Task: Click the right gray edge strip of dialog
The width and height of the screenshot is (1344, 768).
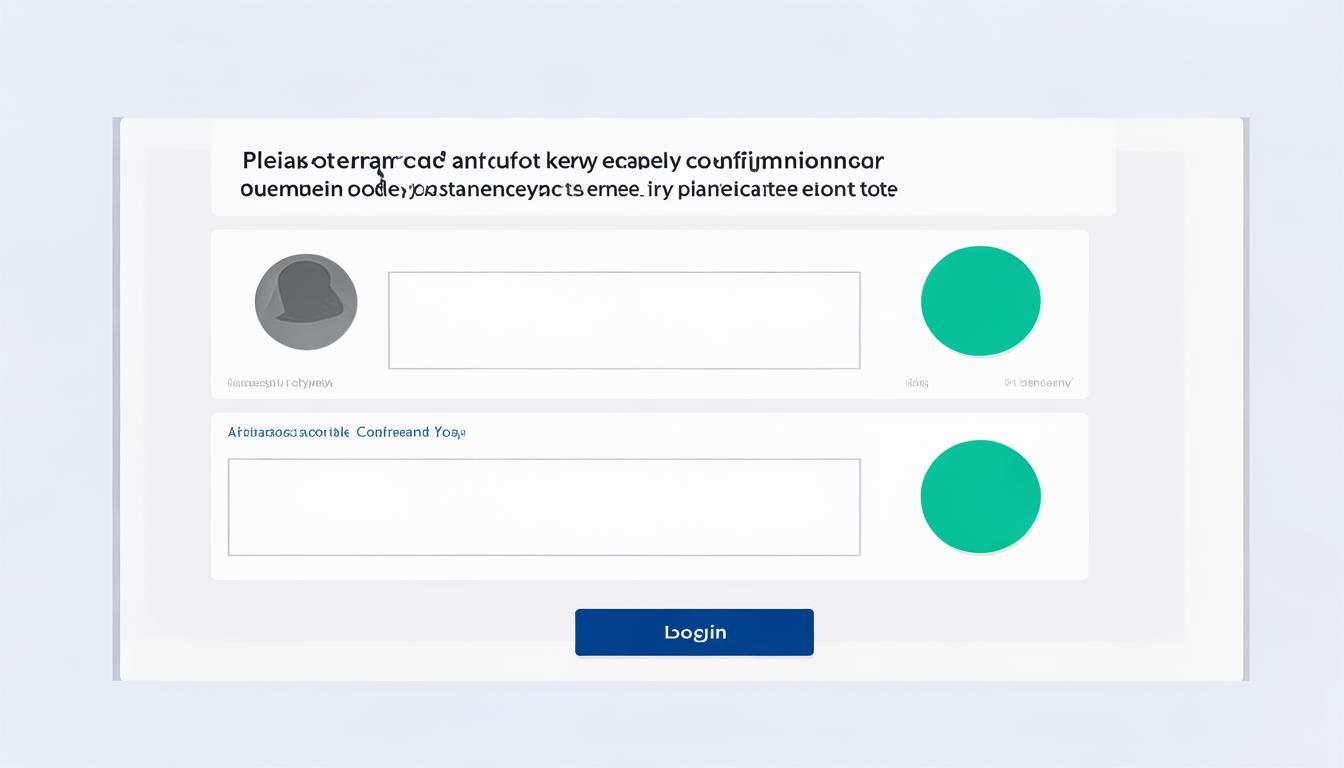Action: (x=1246, y=400)
